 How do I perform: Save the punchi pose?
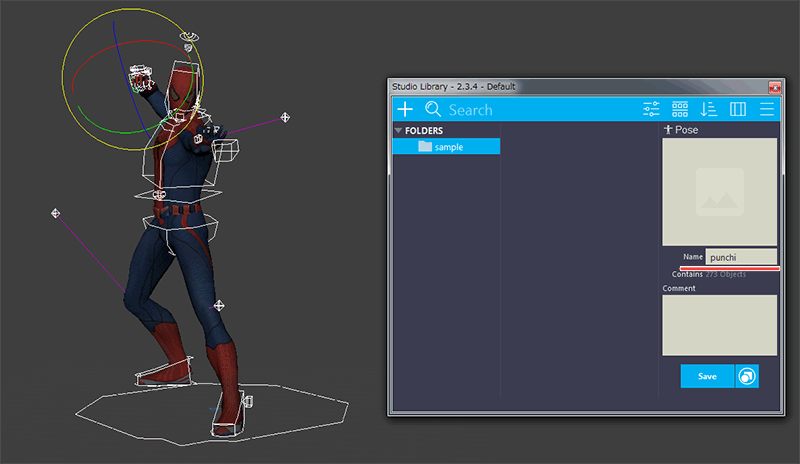(707, 376)
